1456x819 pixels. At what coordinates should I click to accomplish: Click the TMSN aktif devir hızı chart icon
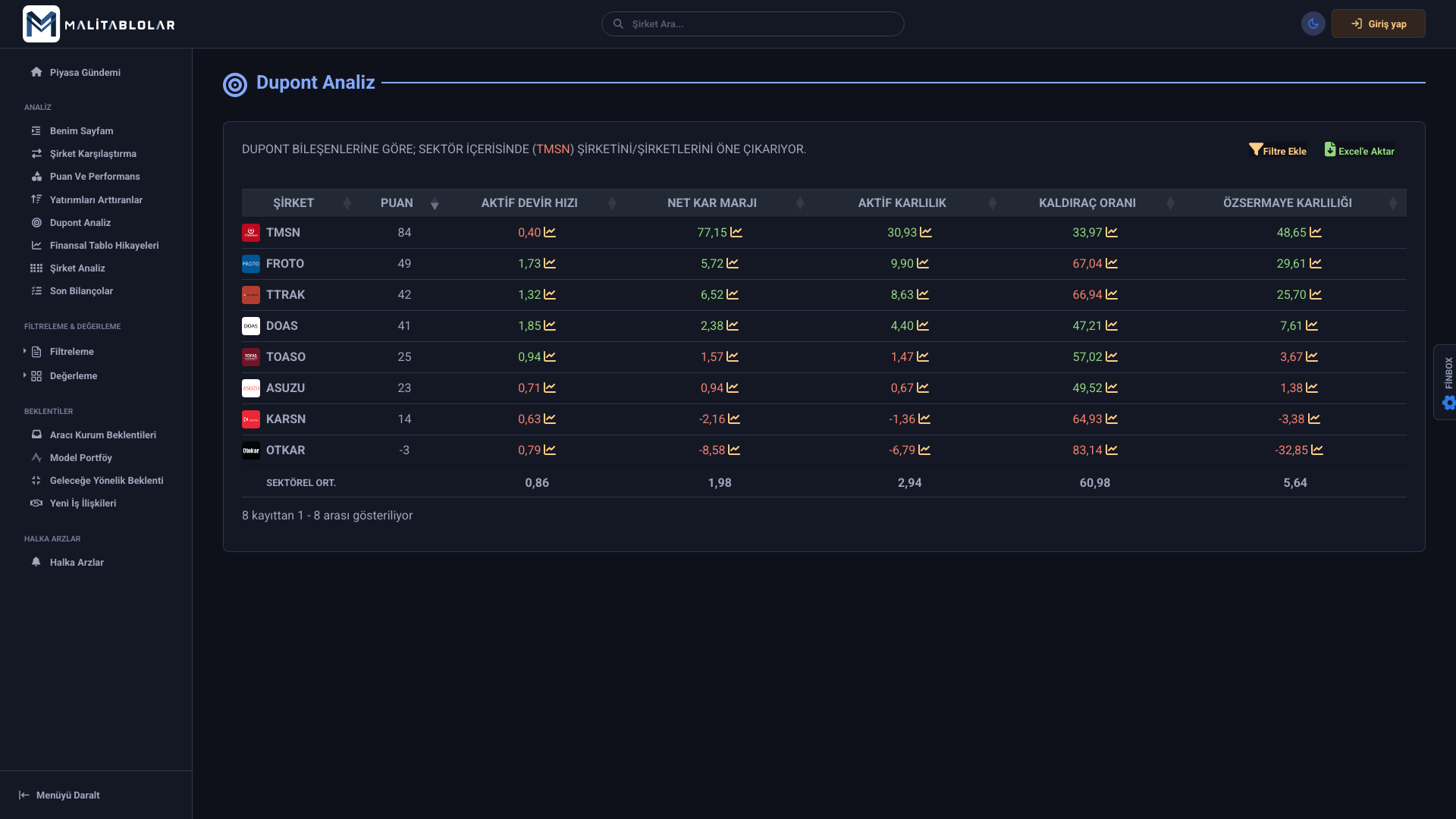(x=550, y=233)
